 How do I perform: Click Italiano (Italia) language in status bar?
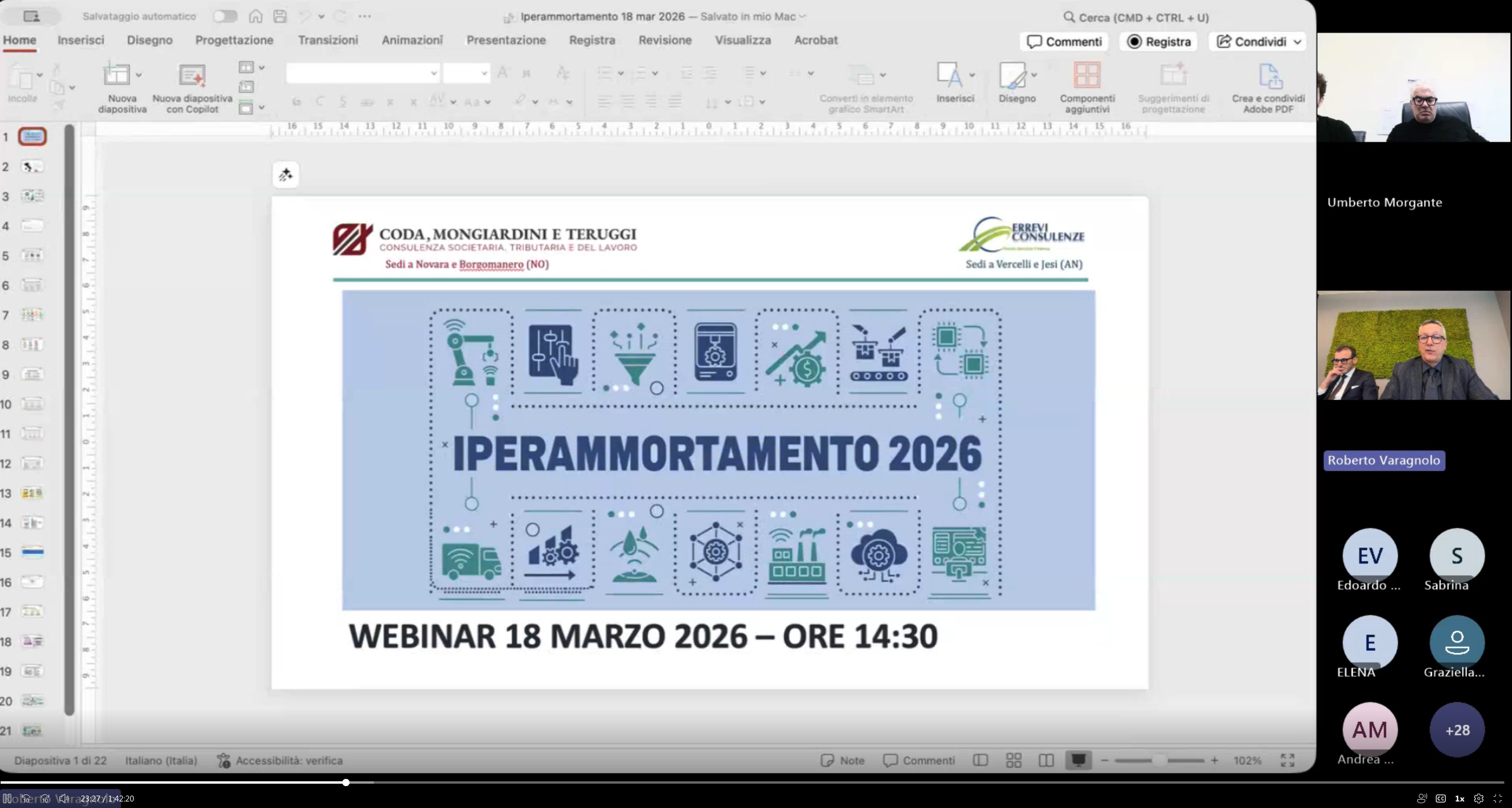pos(161,760)
